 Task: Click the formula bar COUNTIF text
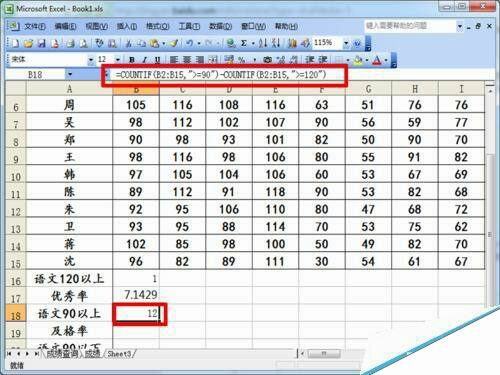pyautogui.click(x=221, y=75)
